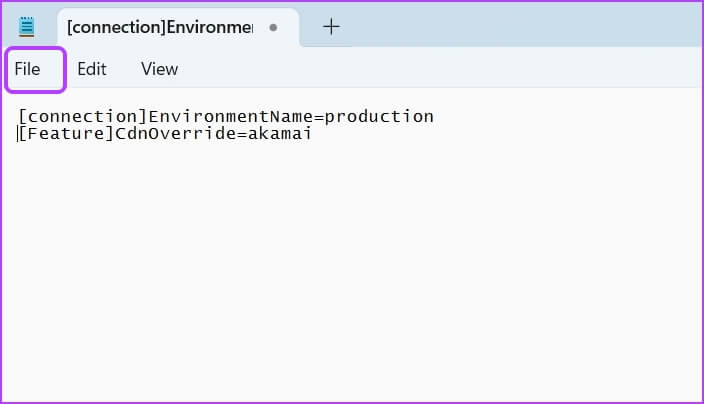The height and width of the screenshot is (404, 704).
Task: Click the empty editor area below the text
Action: [x=352, y=269]
